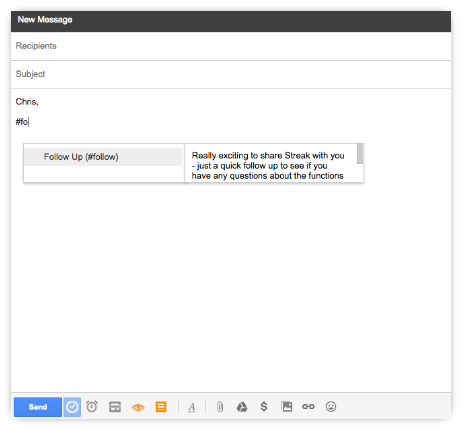This screenshot has height=437, width=463.
Task: Click the snippet preview scrollbar
Action: coord(360,154)
